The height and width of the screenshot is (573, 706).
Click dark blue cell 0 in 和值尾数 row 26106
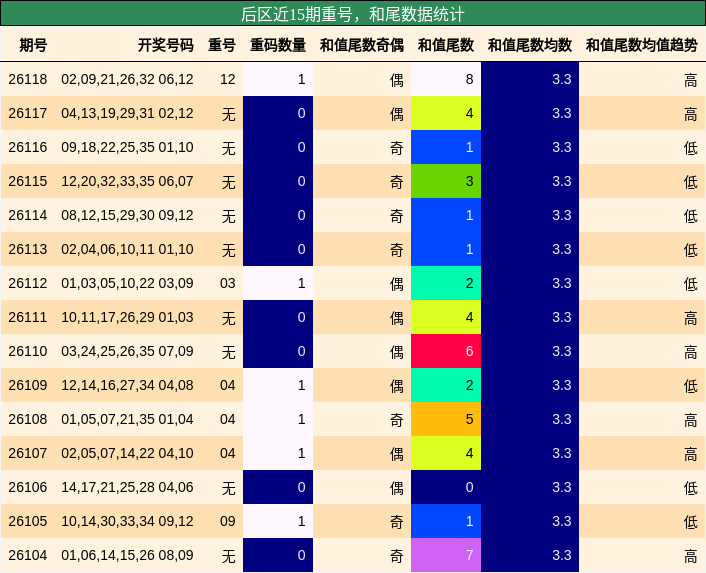(446, 487)
